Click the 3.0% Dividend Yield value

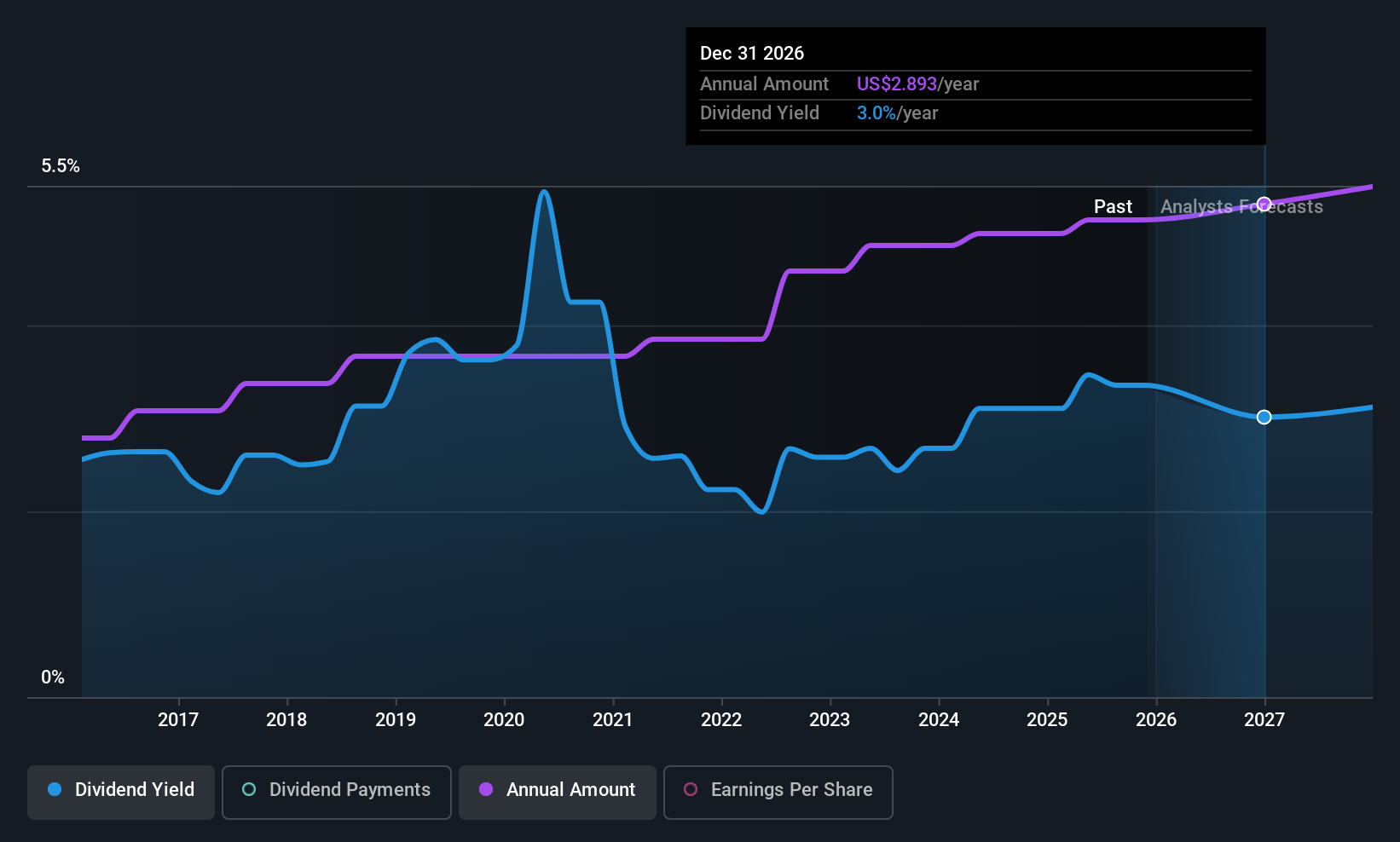click(876, 112)
